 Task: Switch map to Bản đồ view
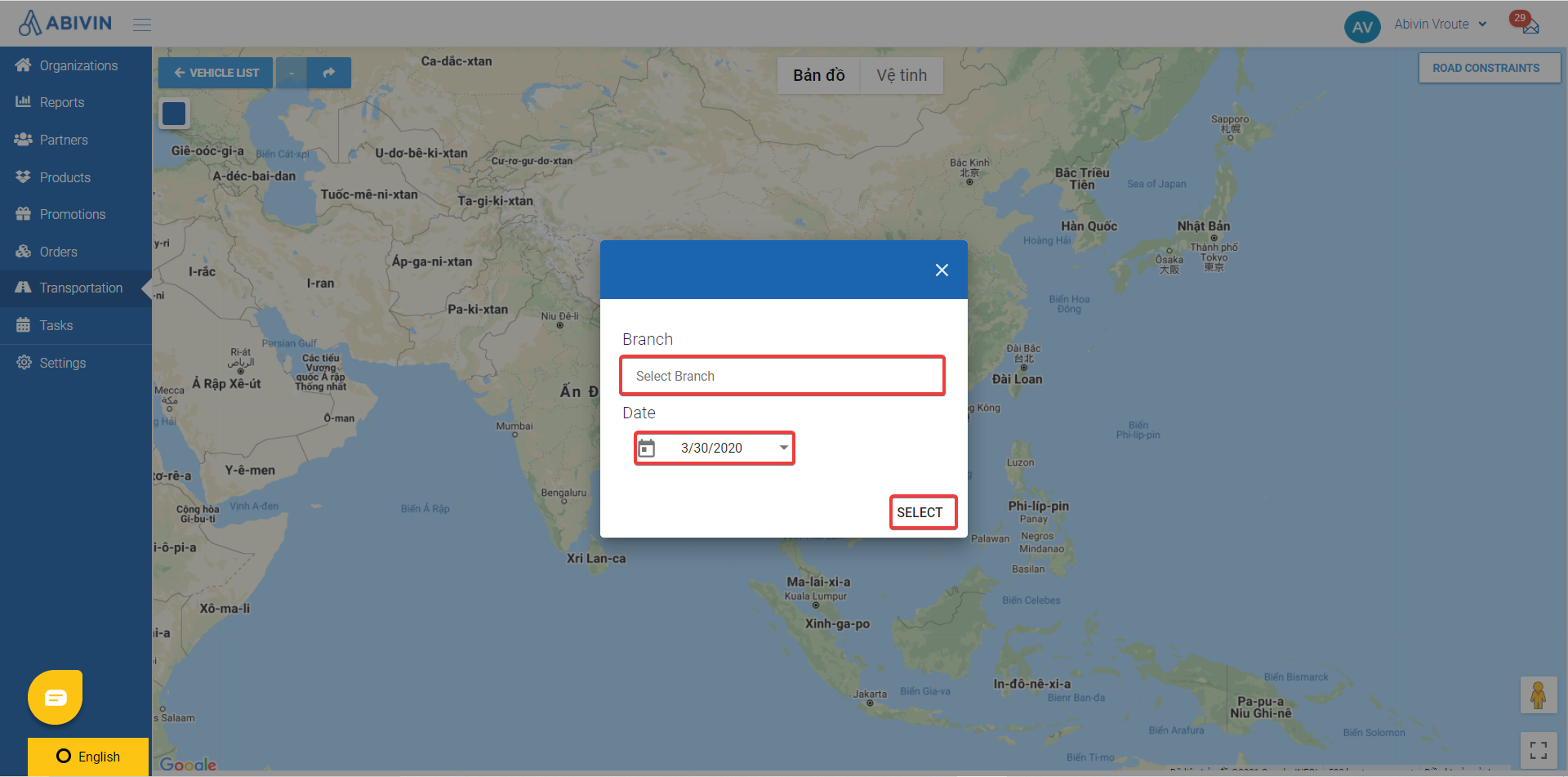click(818, 75)
